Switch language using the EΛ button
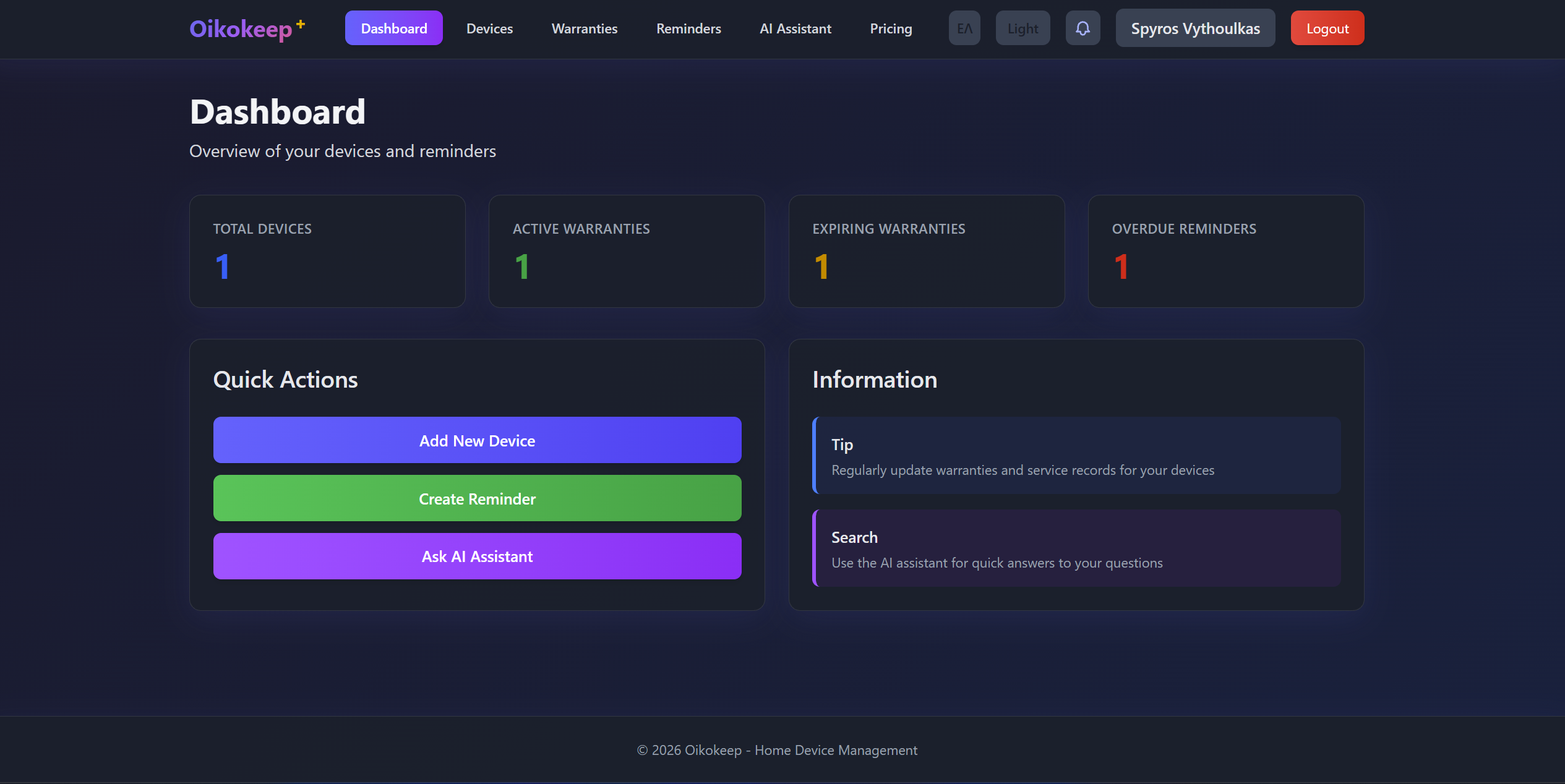 (964, 28)
